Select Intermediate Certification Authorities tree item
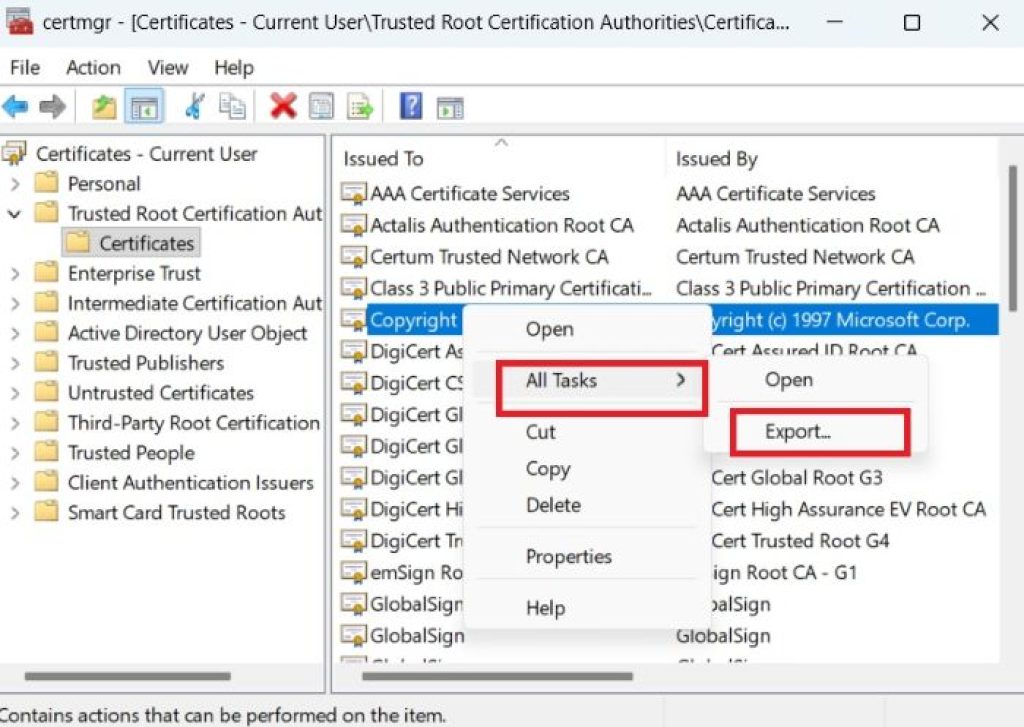The height and width of the screenshot is (727, 1024). (x=195, y=302)
